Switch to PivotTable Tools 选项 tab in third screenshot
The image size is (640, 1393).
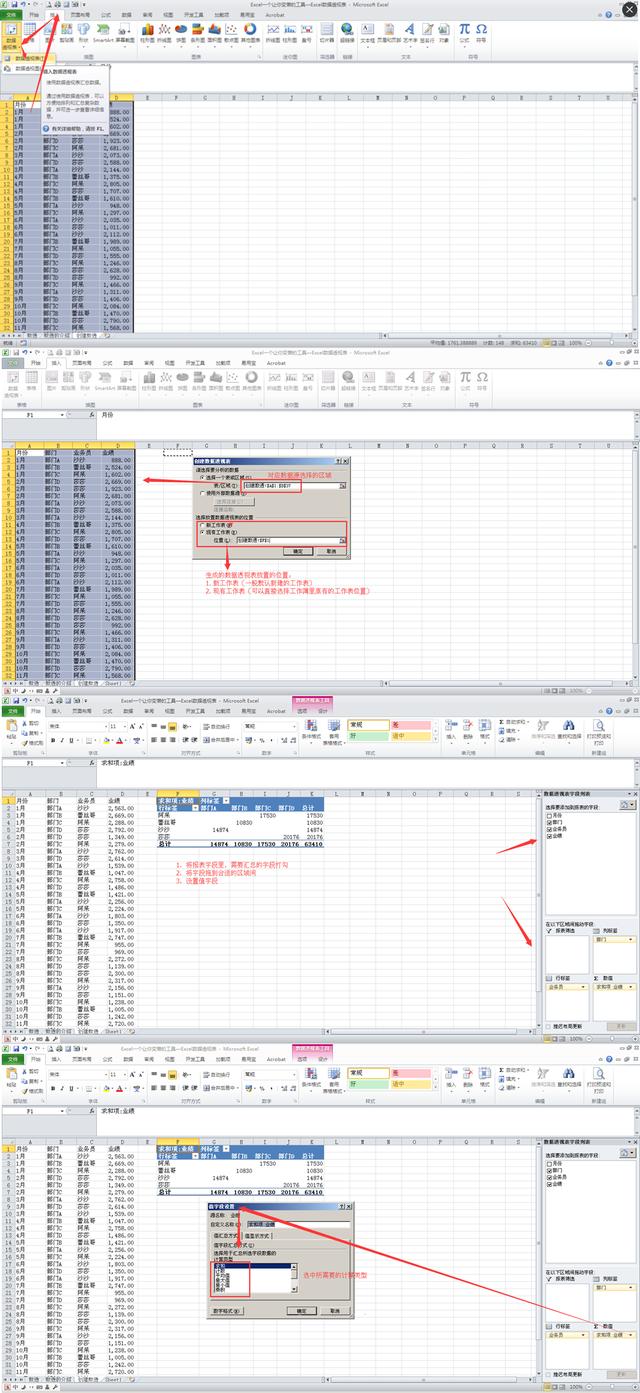click(302, 711)
